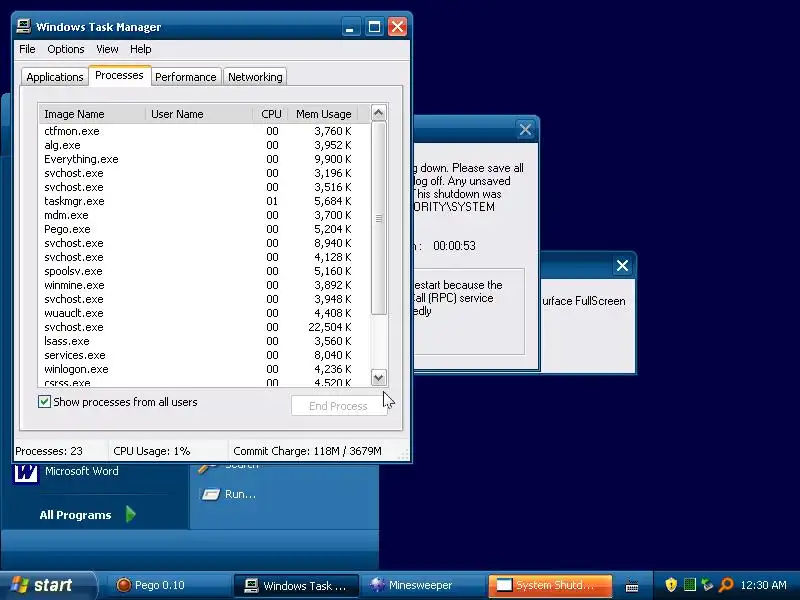Open System Shutdown taskbar button
Screen dimensions: 800x600
[x=550, y=585]
